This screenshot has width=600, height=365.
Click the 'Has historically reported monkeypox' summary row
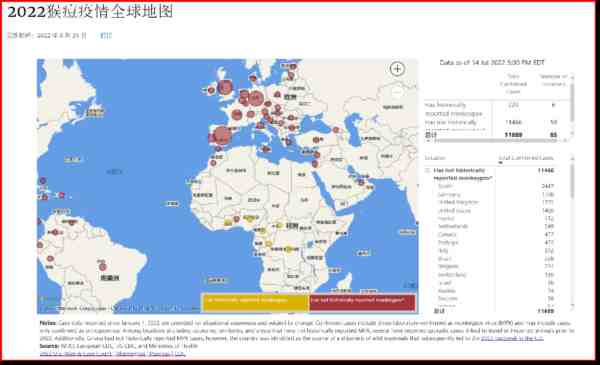(496, 109)
